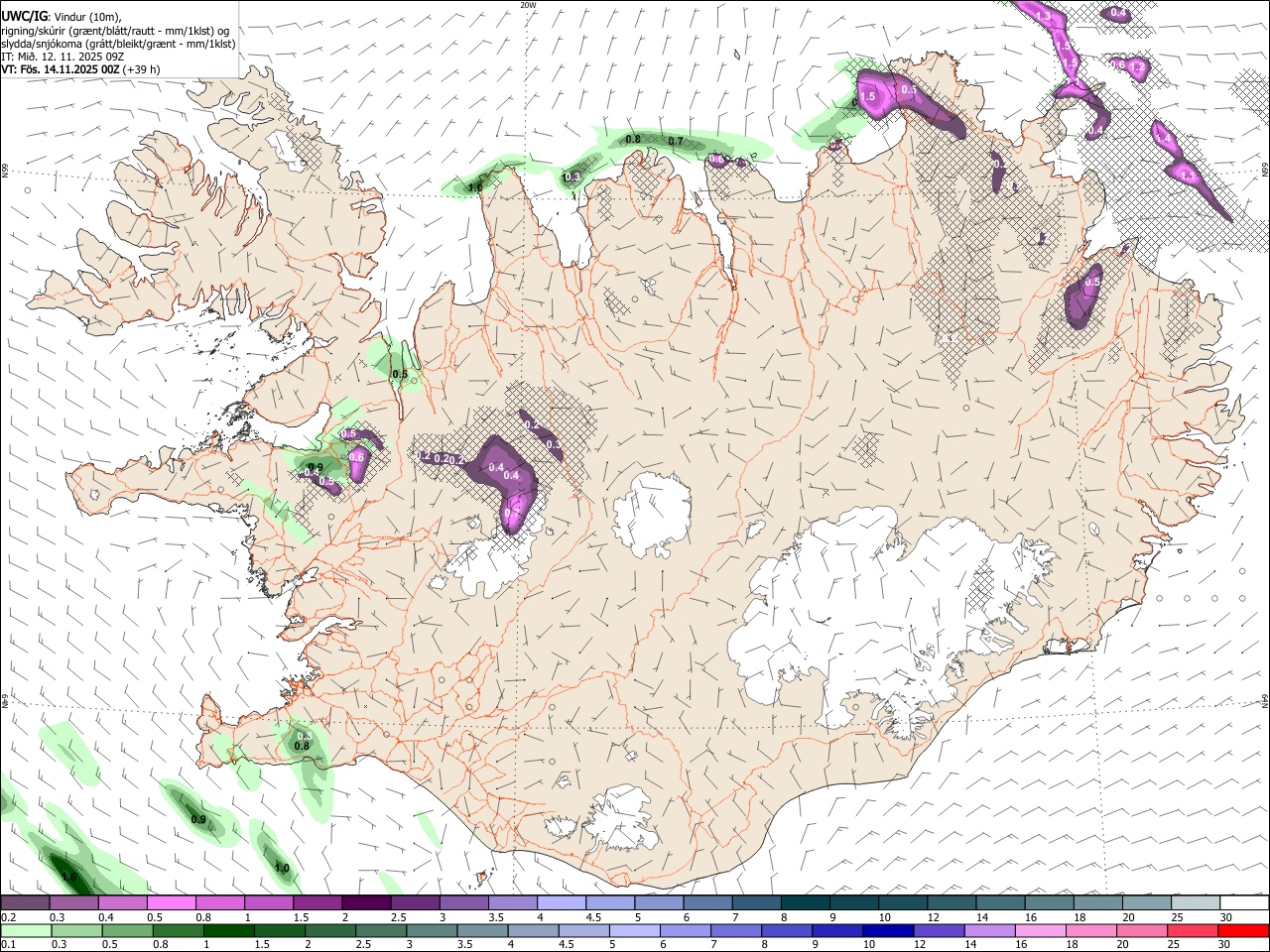
Task: Select the rain legend swatch labeled 2
Action: point(329,931)
